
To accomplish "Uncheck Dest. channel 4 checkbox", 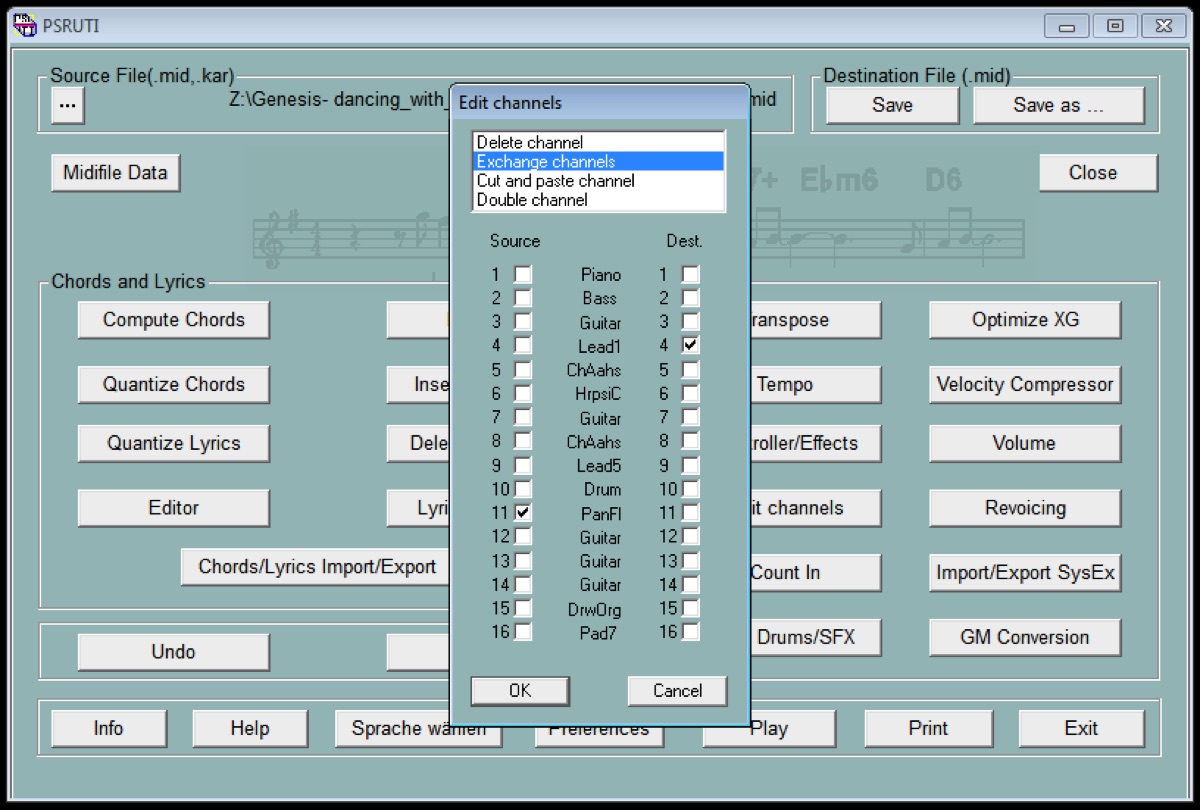I will point(691,345).
